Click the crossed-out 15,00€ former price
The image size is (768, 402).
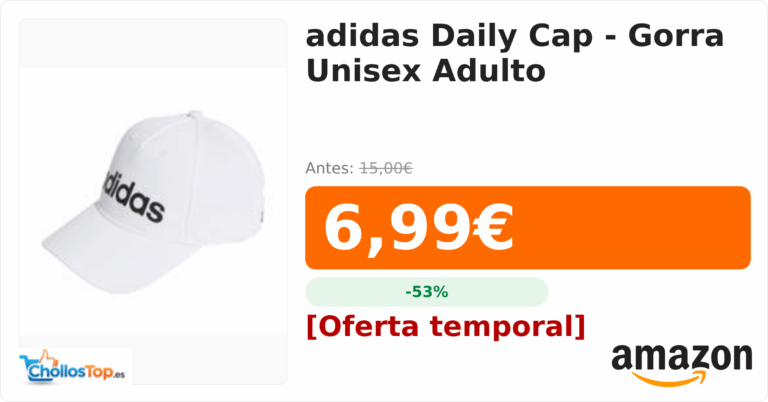386,168
